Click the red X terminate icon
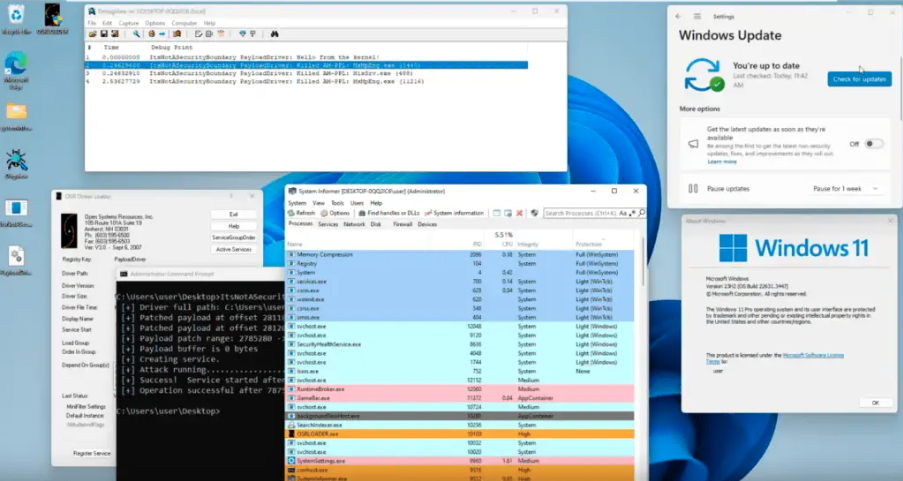903x481 pixels. [x=520, y=213]
